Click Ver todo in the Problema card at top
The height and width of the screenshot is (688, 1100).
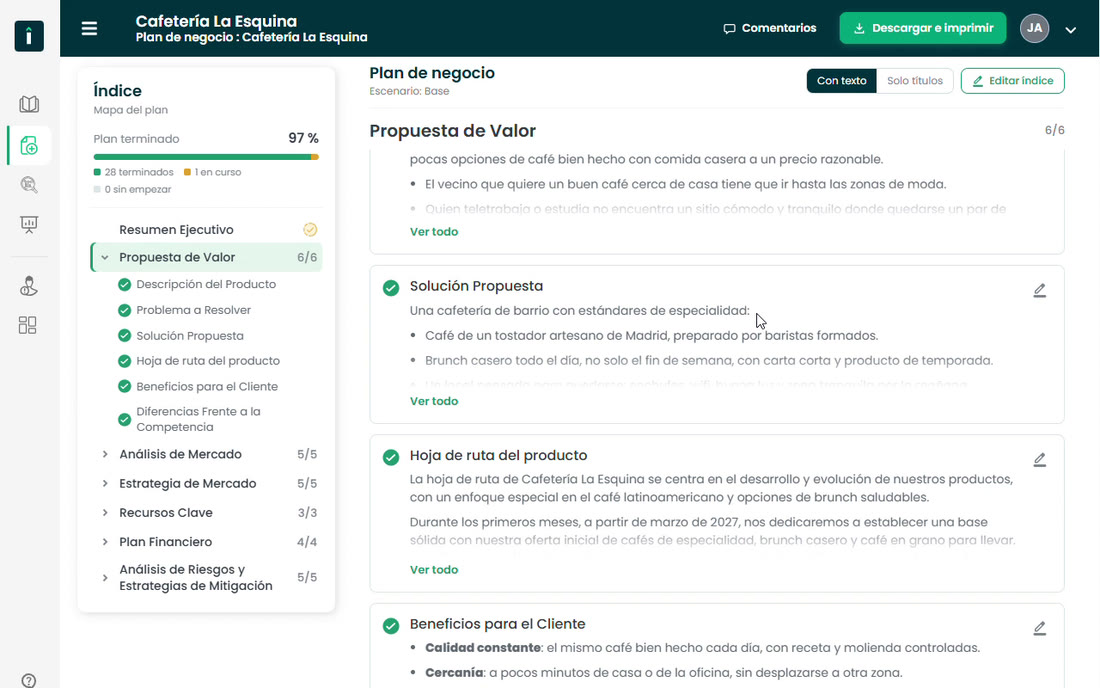click(x=434, y=231)
